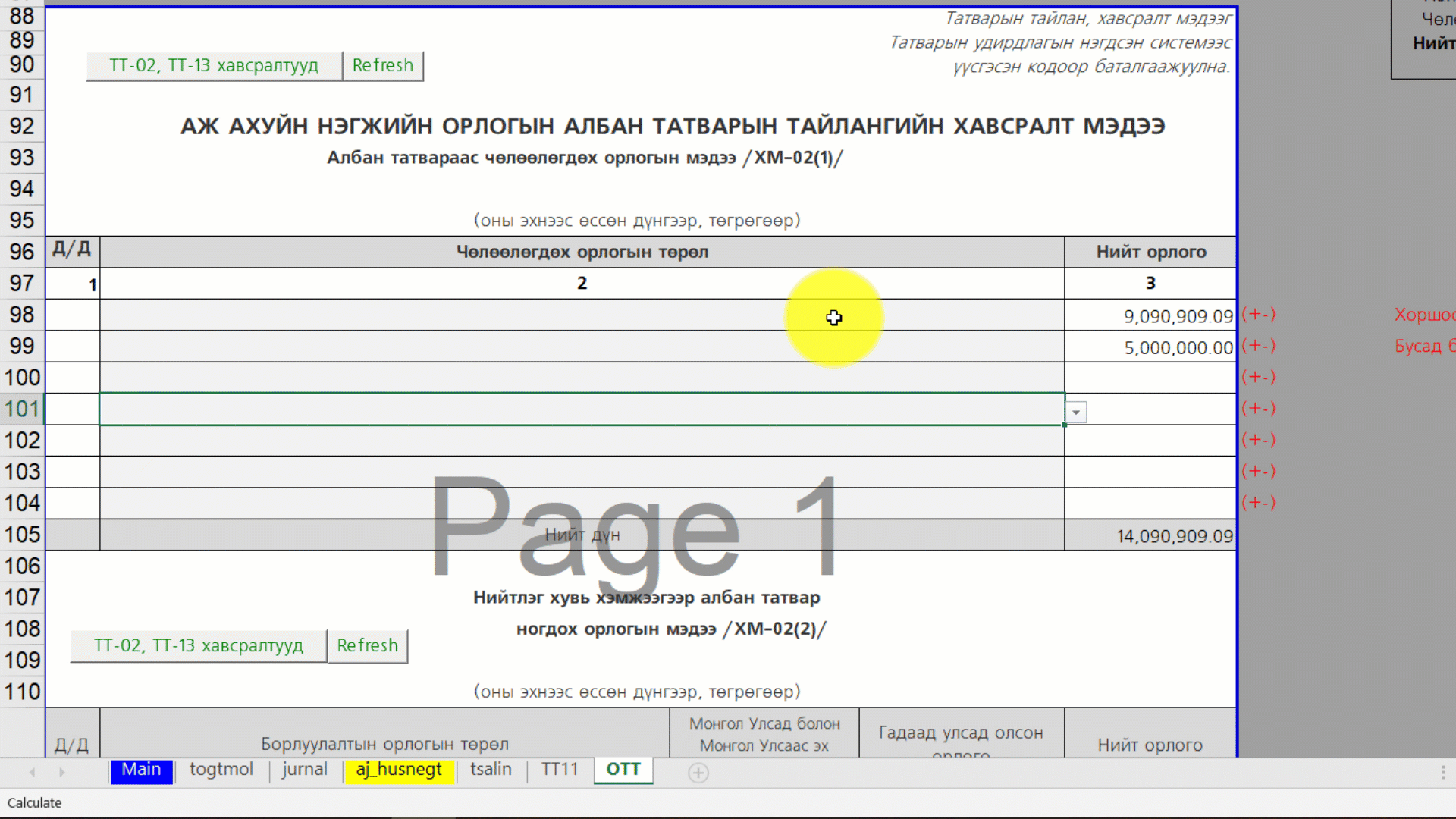The height and width of the screenshot is (819, 1456).
Task: Go to the tsalin sheet tab
Action: click(491, 770)
